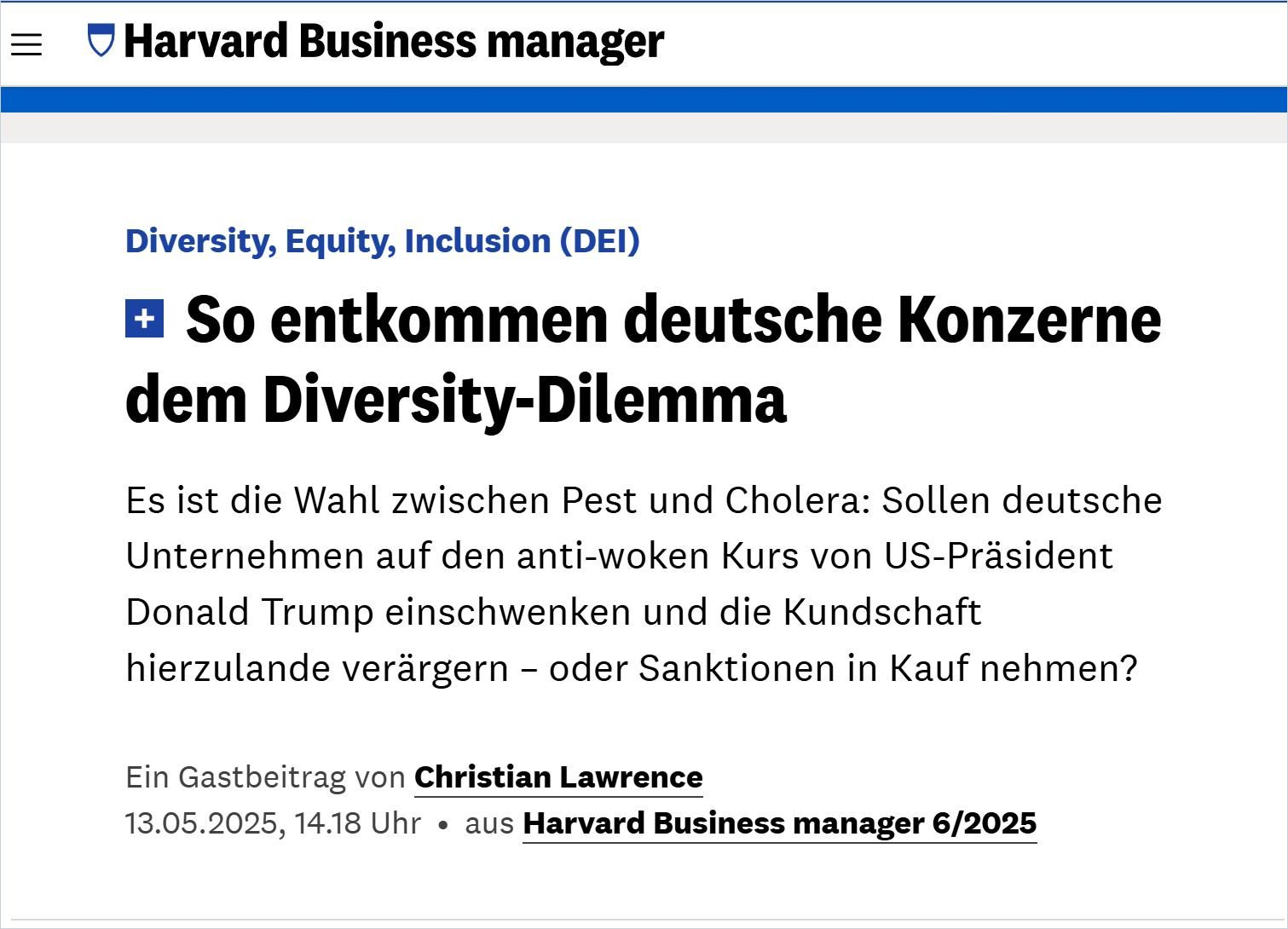
Task: Click the hamburger icon to browse sections
Action: tap(26, 44)
